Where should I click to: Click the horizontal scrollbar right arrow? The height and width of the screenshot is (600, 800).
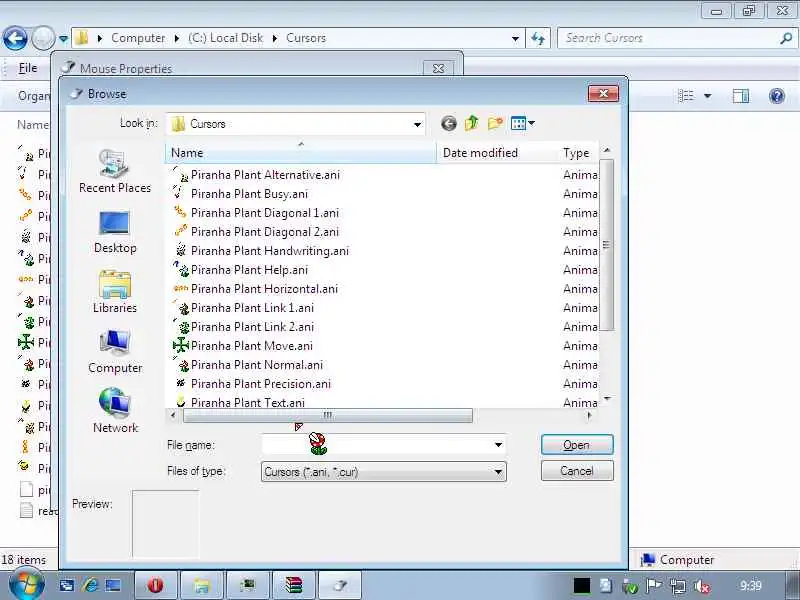click(x=590, y=416)
